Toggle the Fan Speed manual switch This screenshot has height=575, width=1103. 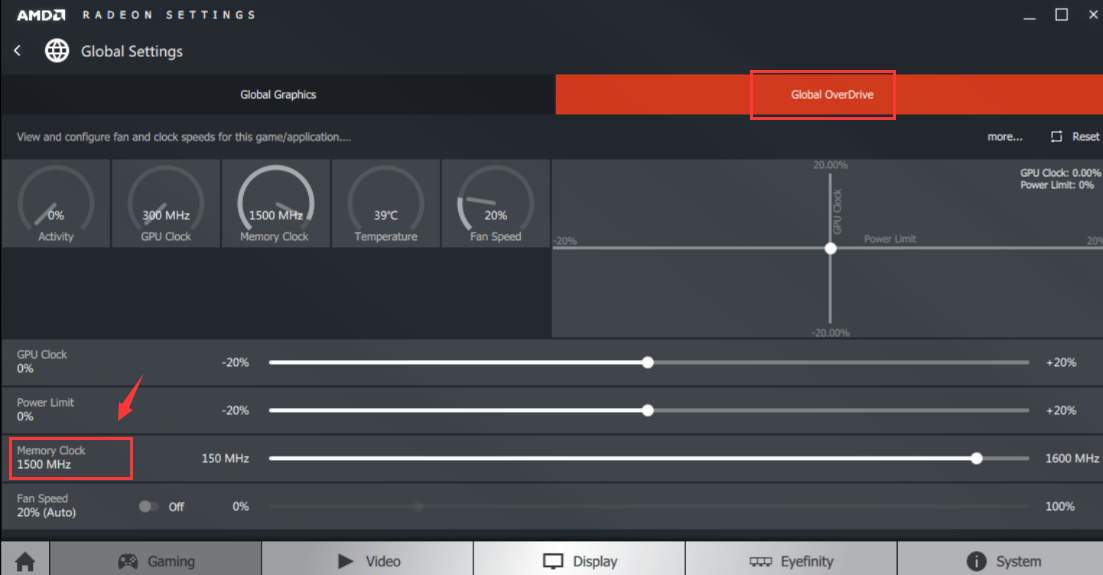click(148, 506)
